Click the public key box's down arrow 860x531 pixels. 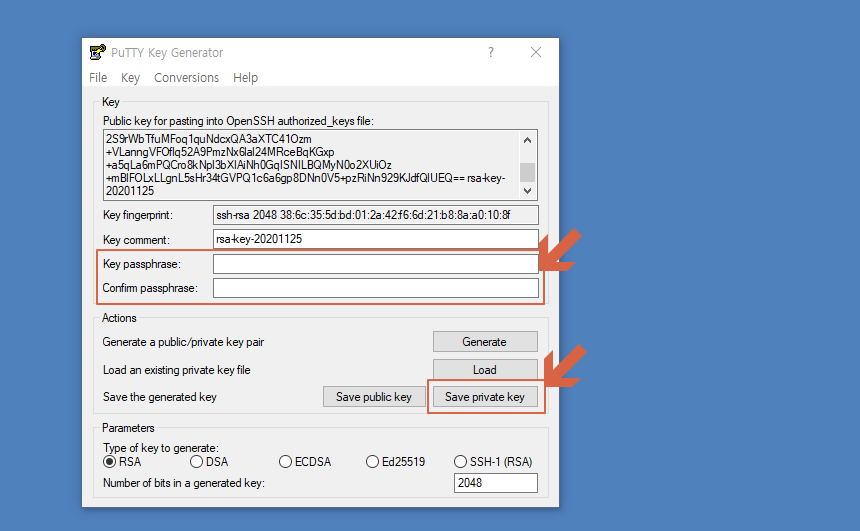528,191
